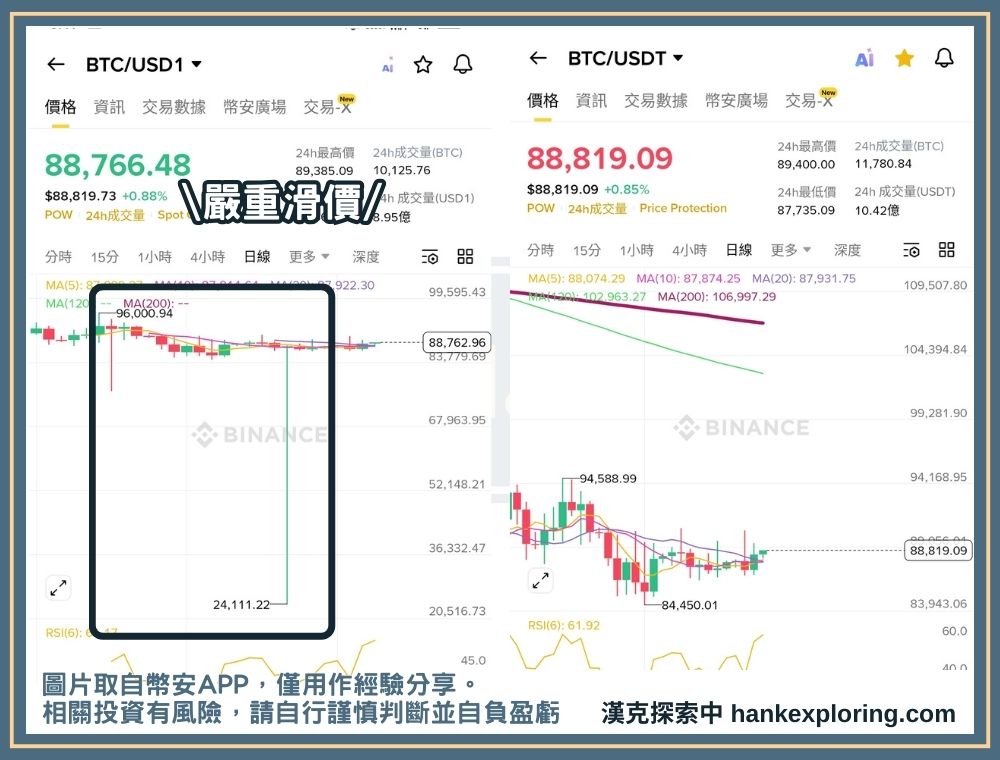Click the 88,819.09 current price label on the axis
This screenshot has height=760, width=1000.
[x=938, y=551]
